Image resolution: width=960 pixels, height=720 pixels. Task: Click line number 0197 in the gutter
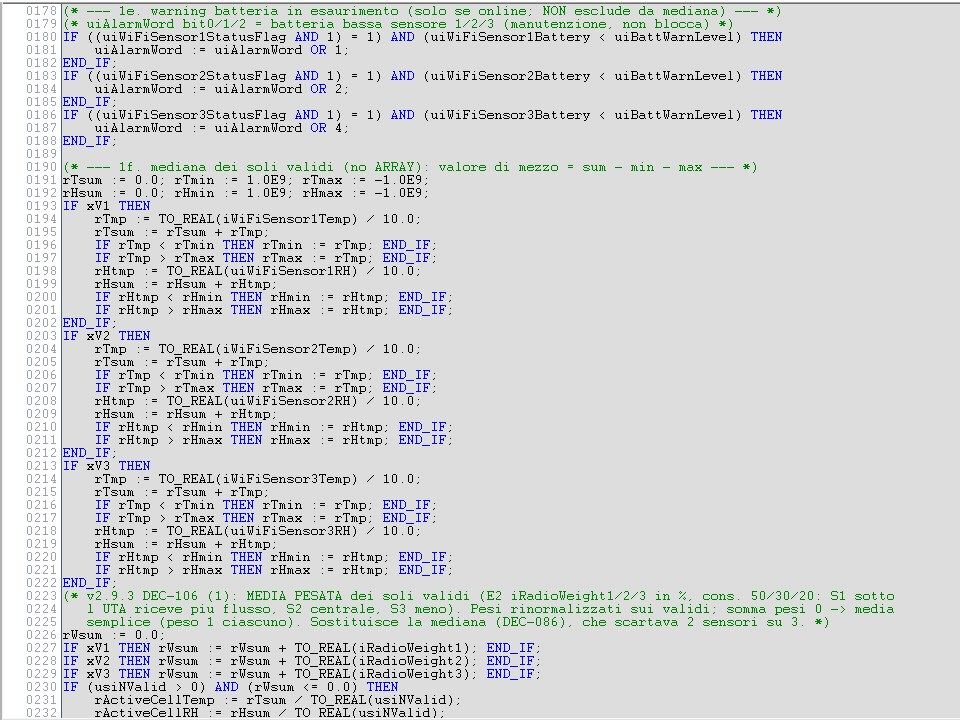coord(42,258)
